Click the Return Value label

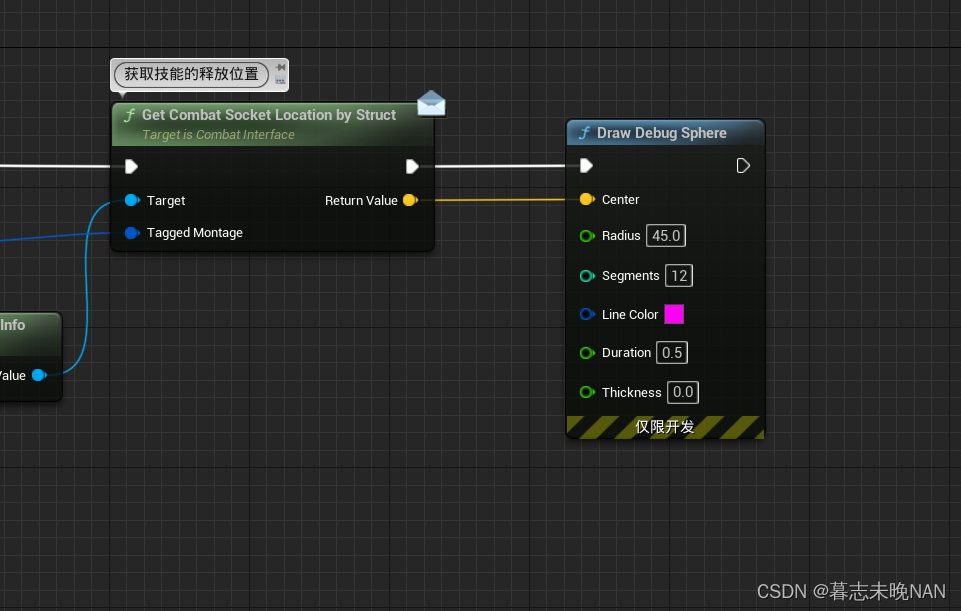[361, 200]
